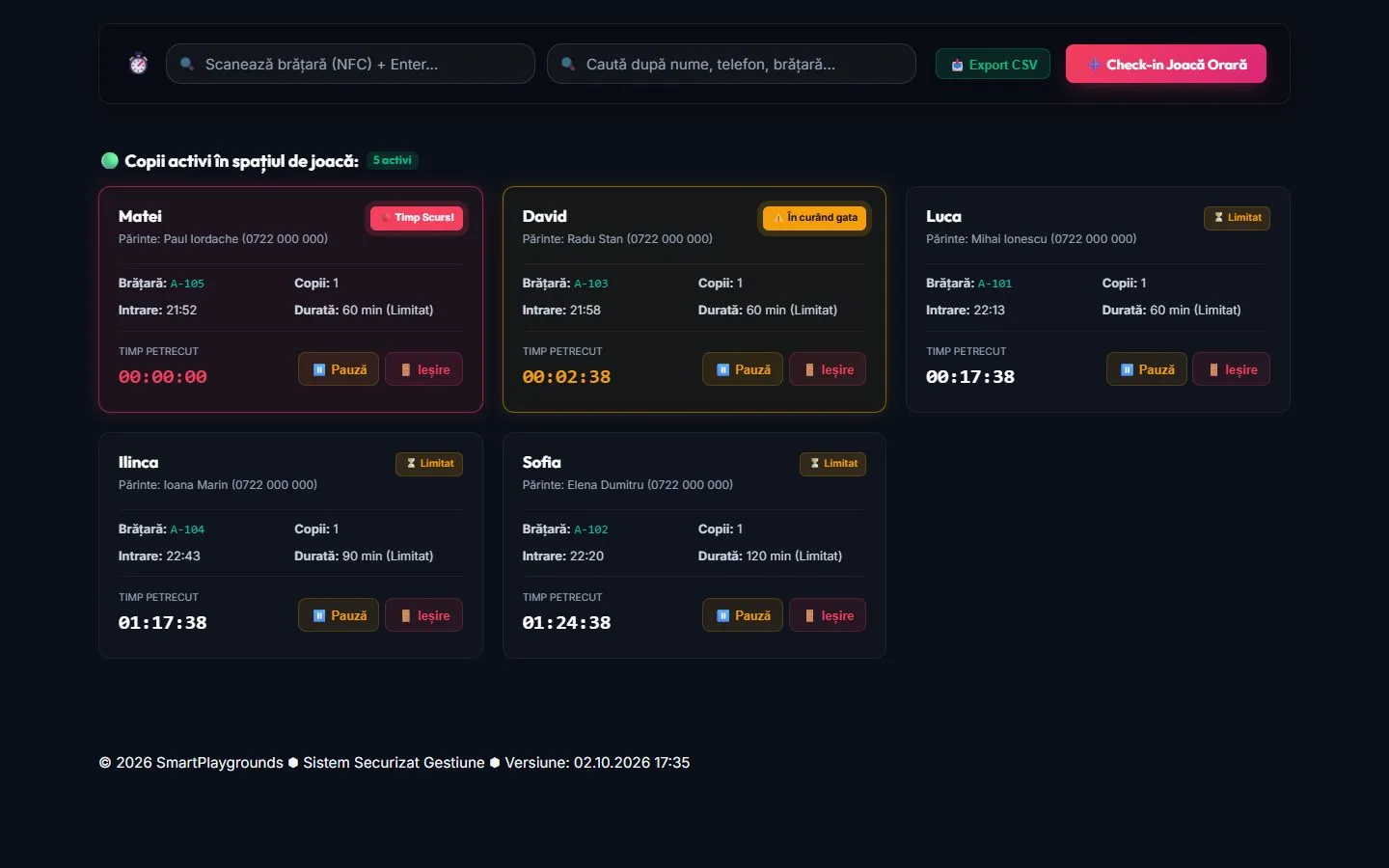
Task: Click Ilinca's 01:17:38 timer
Action: point(163,623)
